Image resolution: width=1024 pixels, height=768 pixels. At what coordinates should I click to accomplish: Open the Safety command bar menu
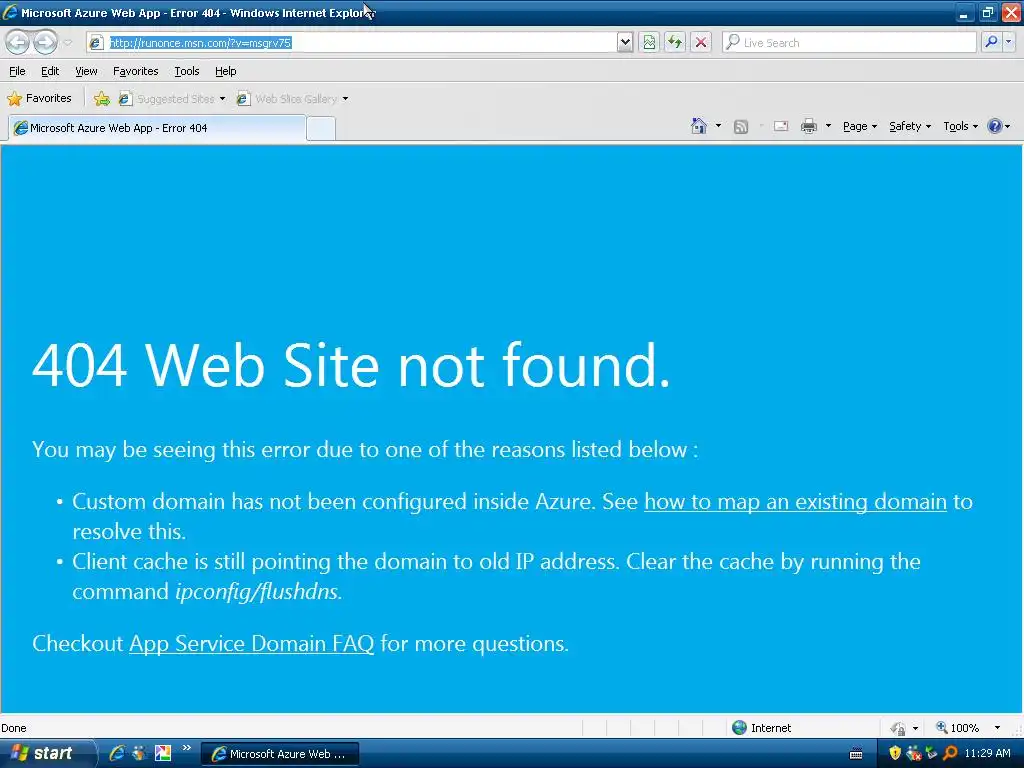[x=910, y=126]
